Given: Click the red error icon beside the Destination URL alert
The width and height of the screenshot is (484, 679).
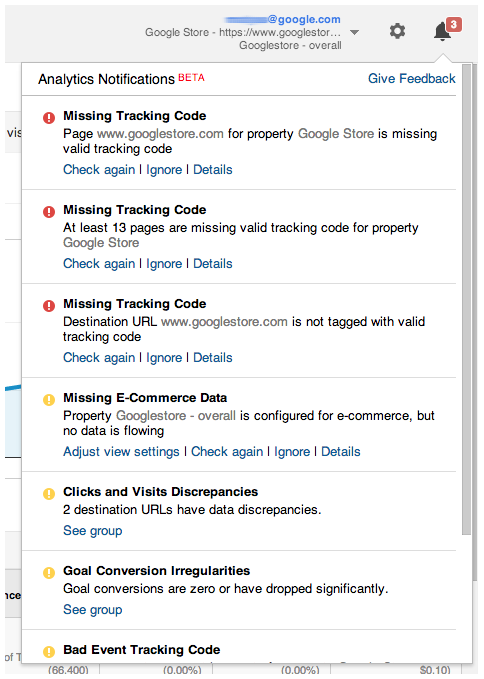Looking at the screenshot, I should (x=49, y=305).
